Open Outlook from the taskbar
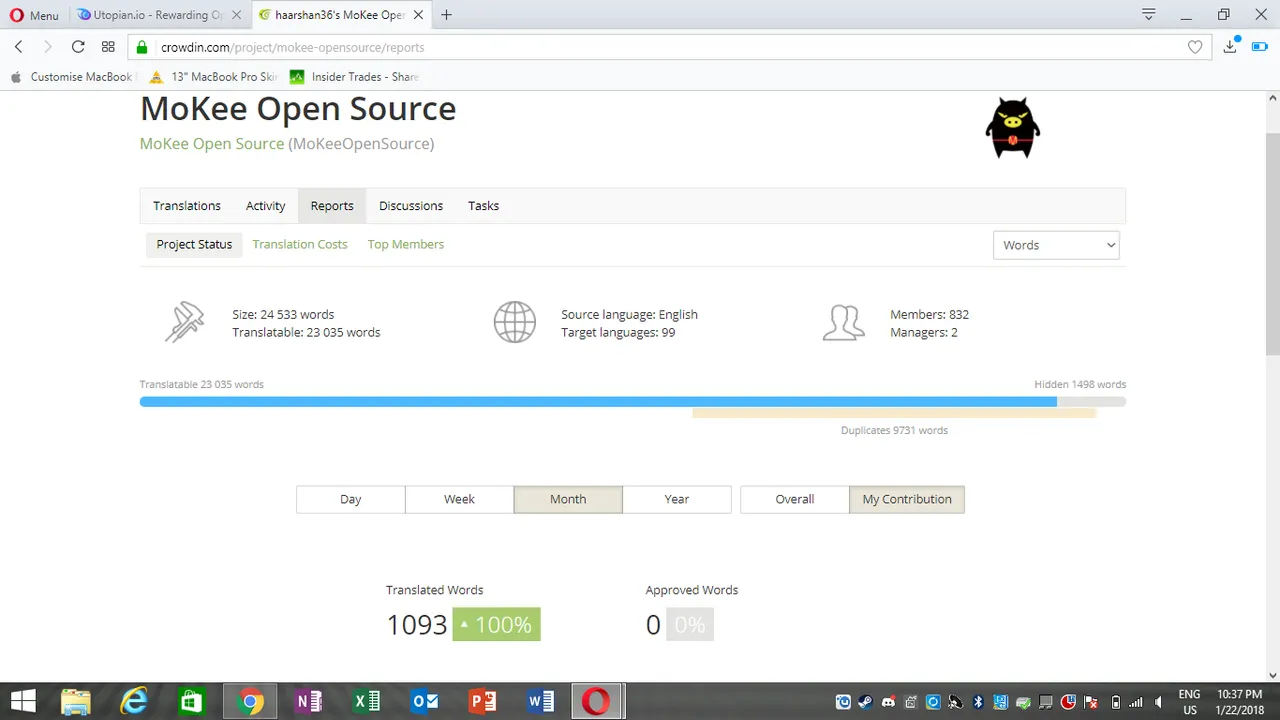This screenshot has width=1280, height=720. (425, 701)
